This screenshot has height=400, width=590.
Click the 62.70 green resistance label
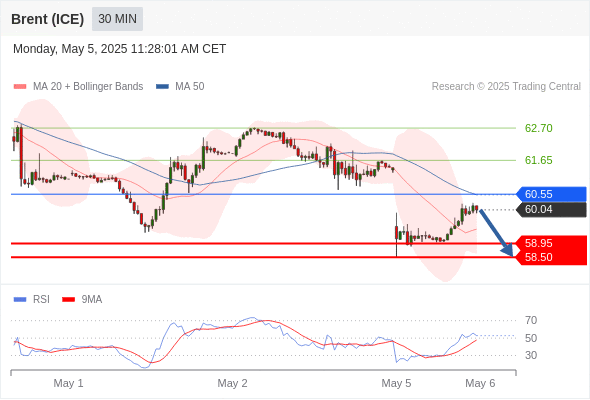coord(538,128)
